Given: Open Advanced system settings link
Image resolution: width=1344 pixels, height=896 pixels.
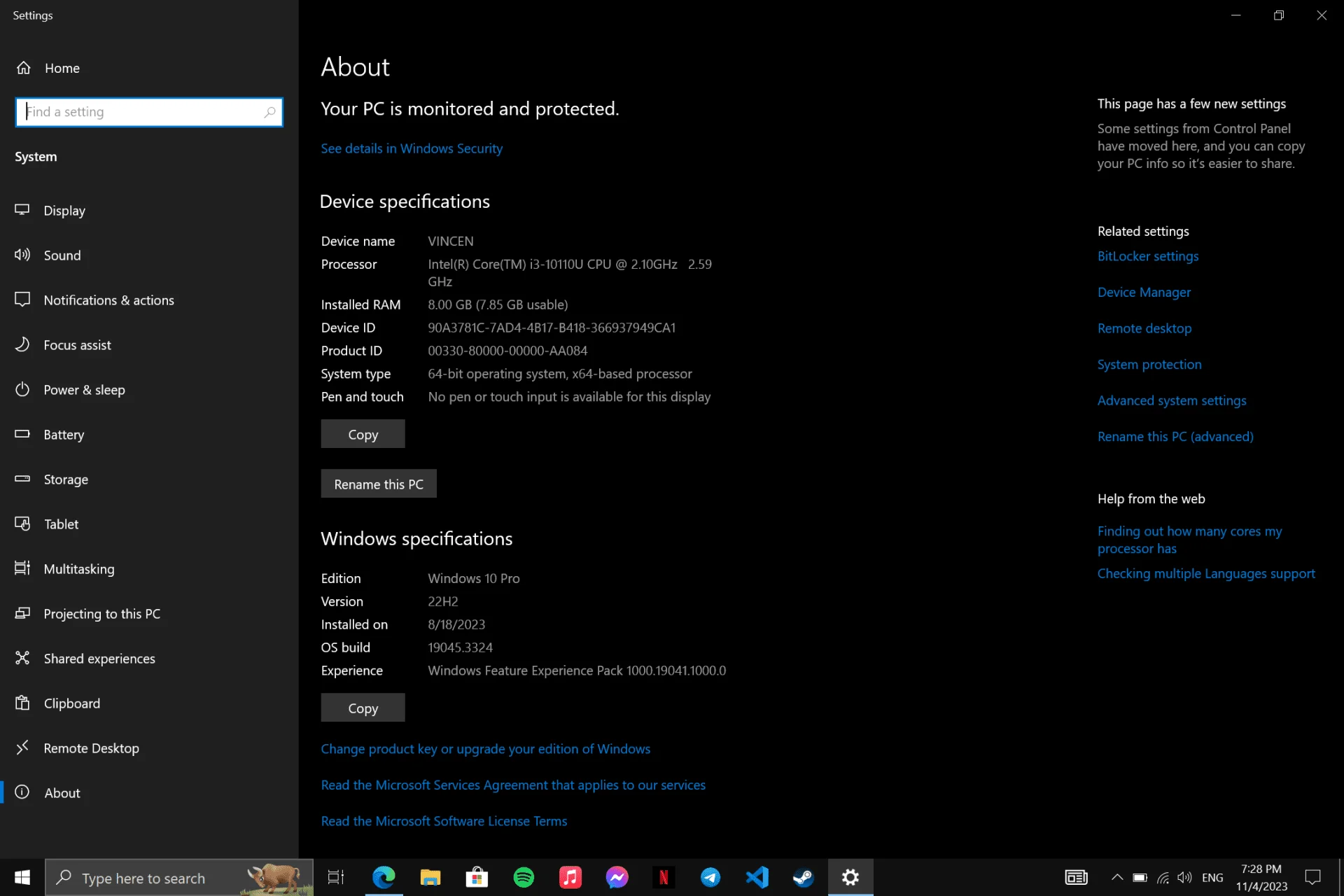Looking at the screenshot, I should [x=1172, y=400].
